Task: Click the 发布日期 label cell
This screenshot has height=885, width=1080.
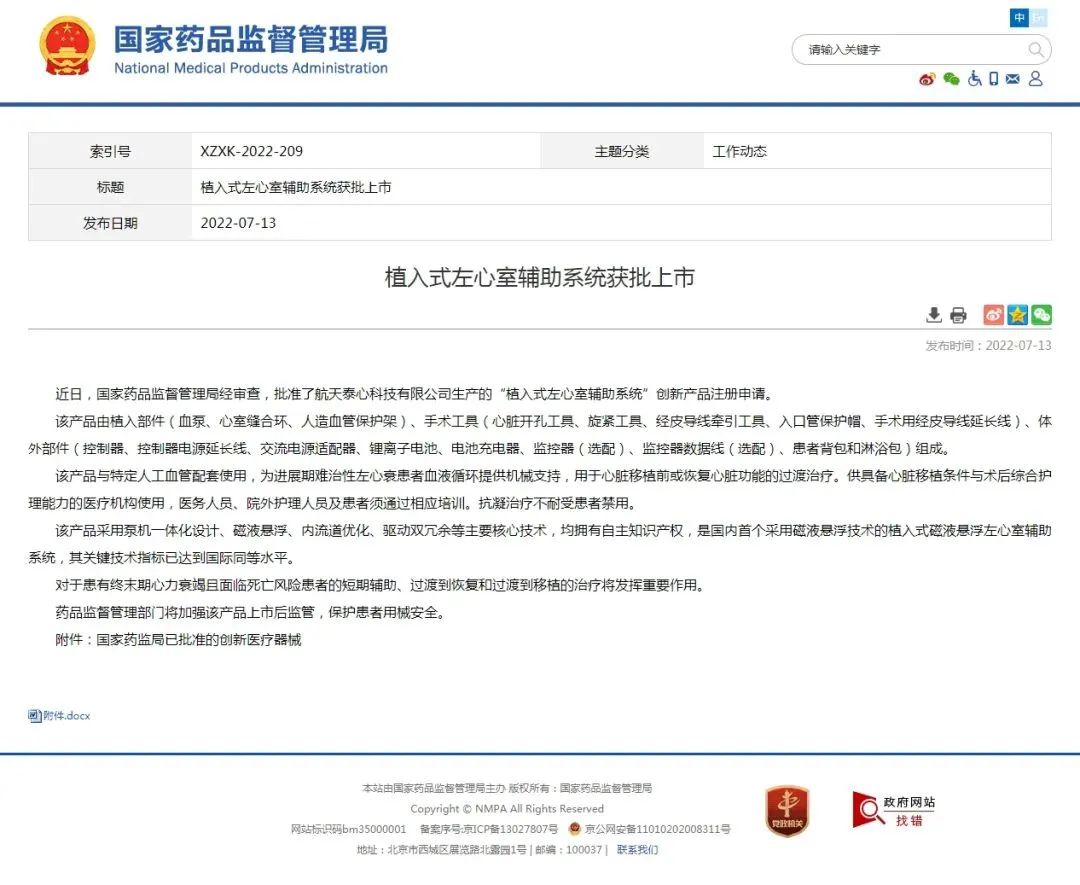Action: point(110,223)
